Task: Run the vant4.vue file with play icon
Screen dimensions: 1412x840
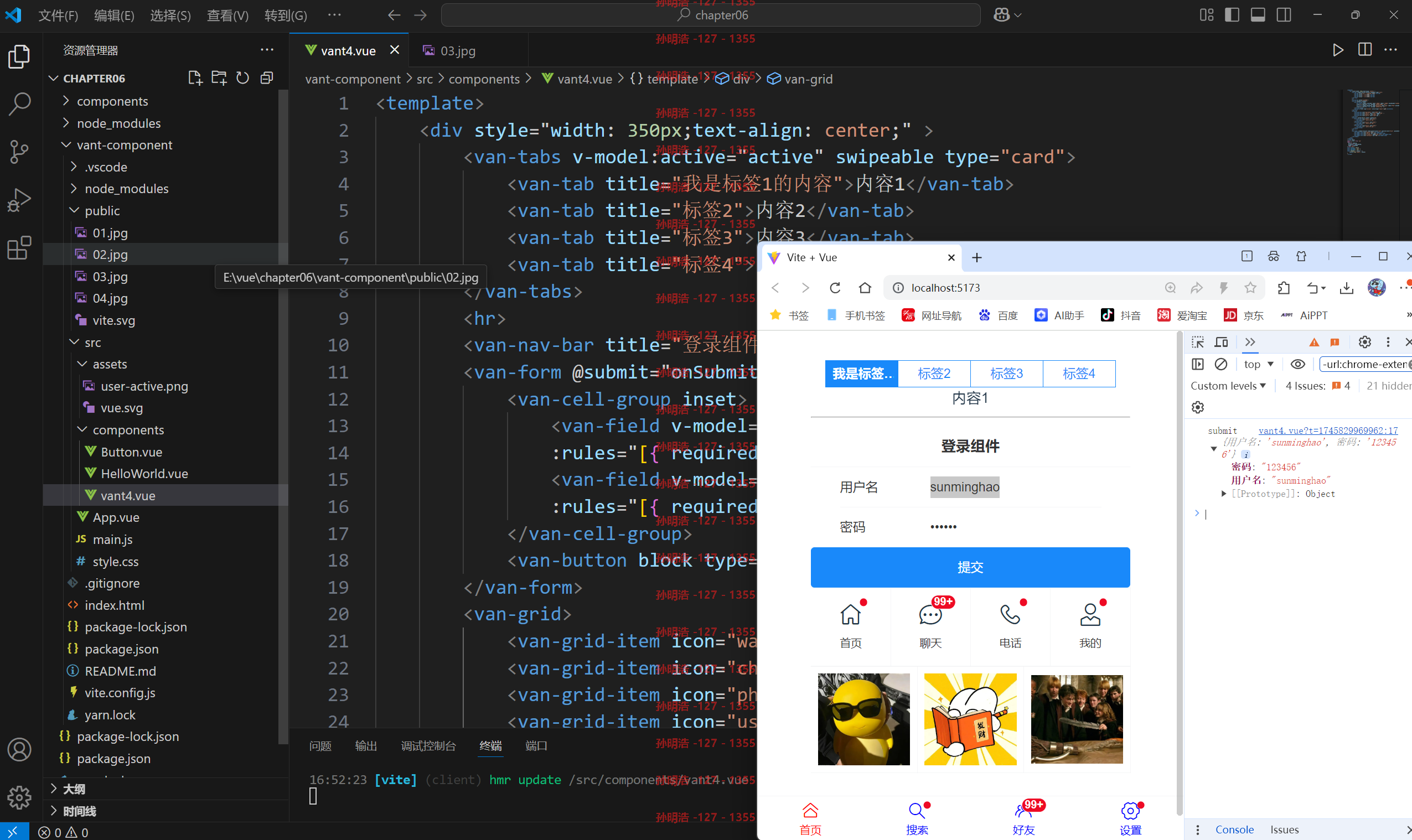Action: click(x=1338, y=50)
